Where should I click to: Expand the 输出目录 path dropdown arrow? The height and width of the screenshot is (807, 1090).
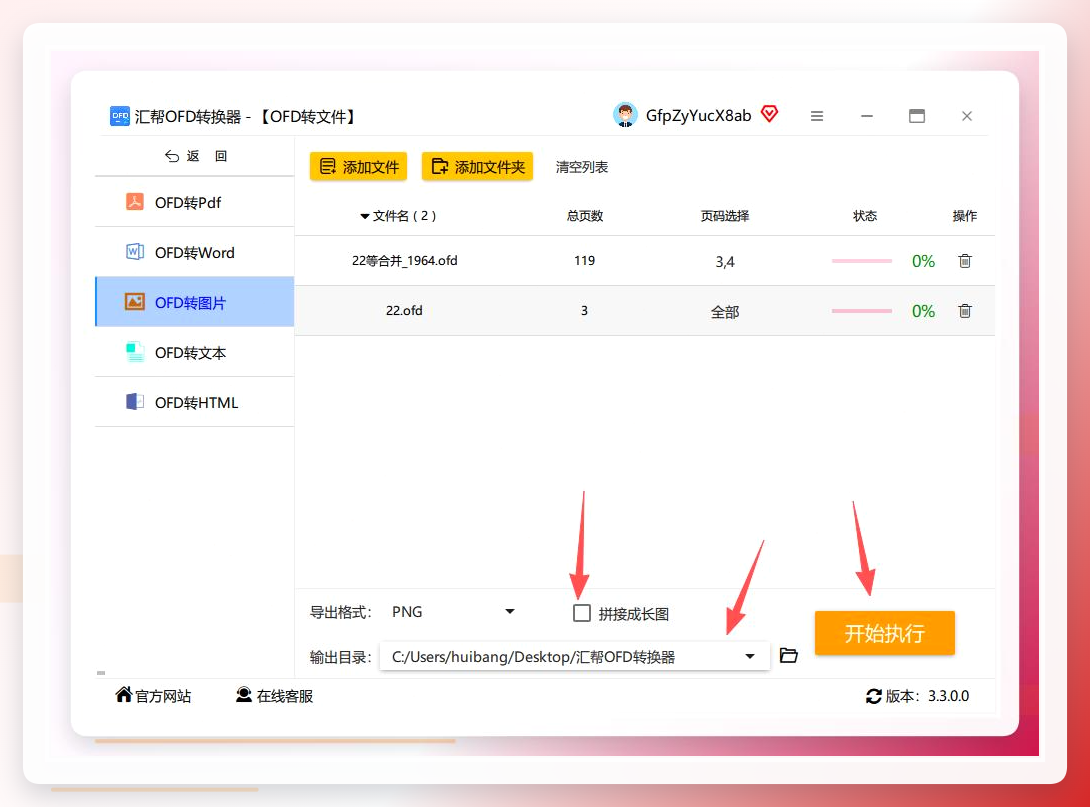(749, 656)
